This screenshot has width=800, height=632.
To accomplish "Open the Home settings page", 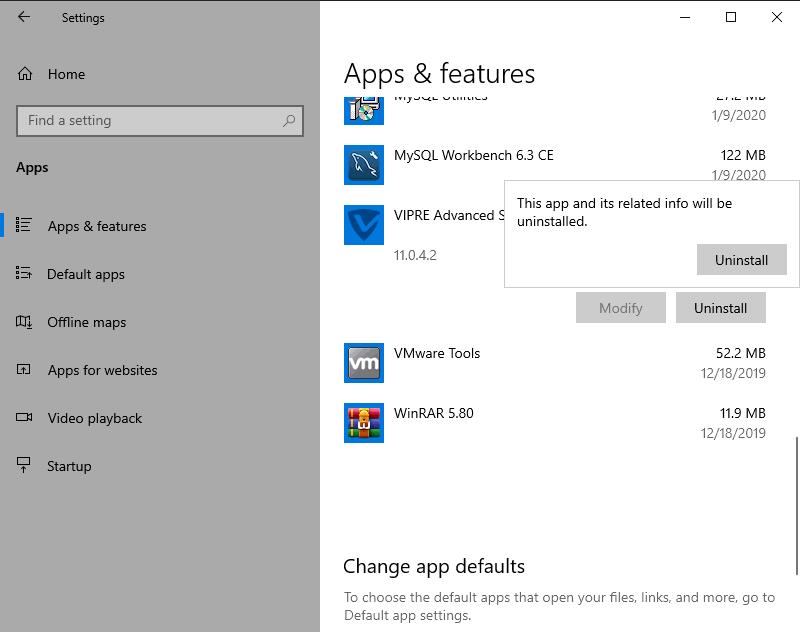I will 66,74.
